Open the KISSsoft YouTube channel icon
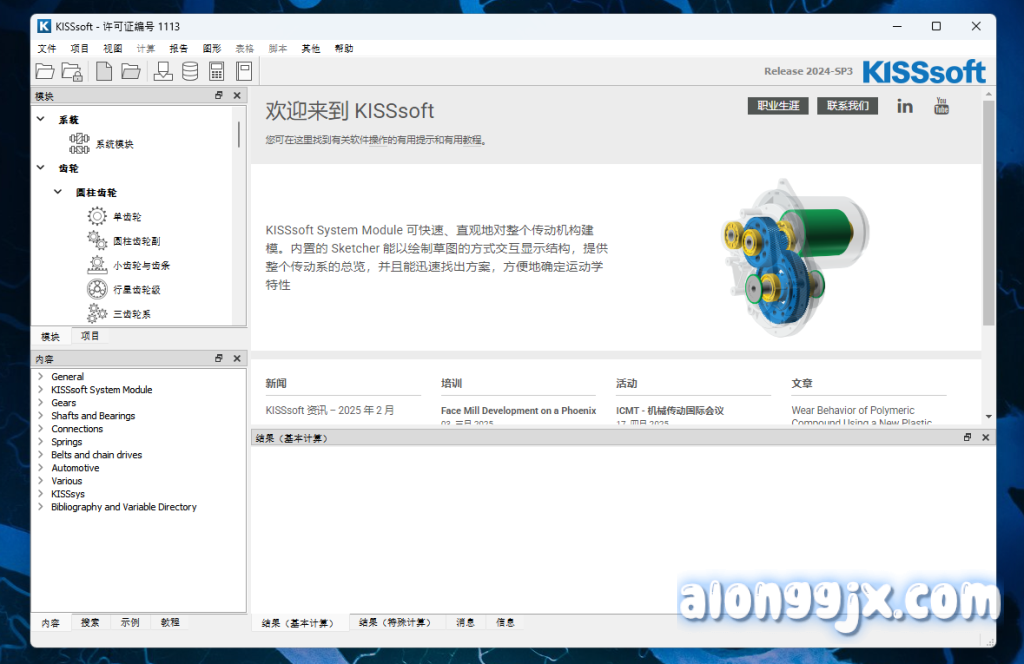This screenshot has width=1024, height=664. coord(941,105)
